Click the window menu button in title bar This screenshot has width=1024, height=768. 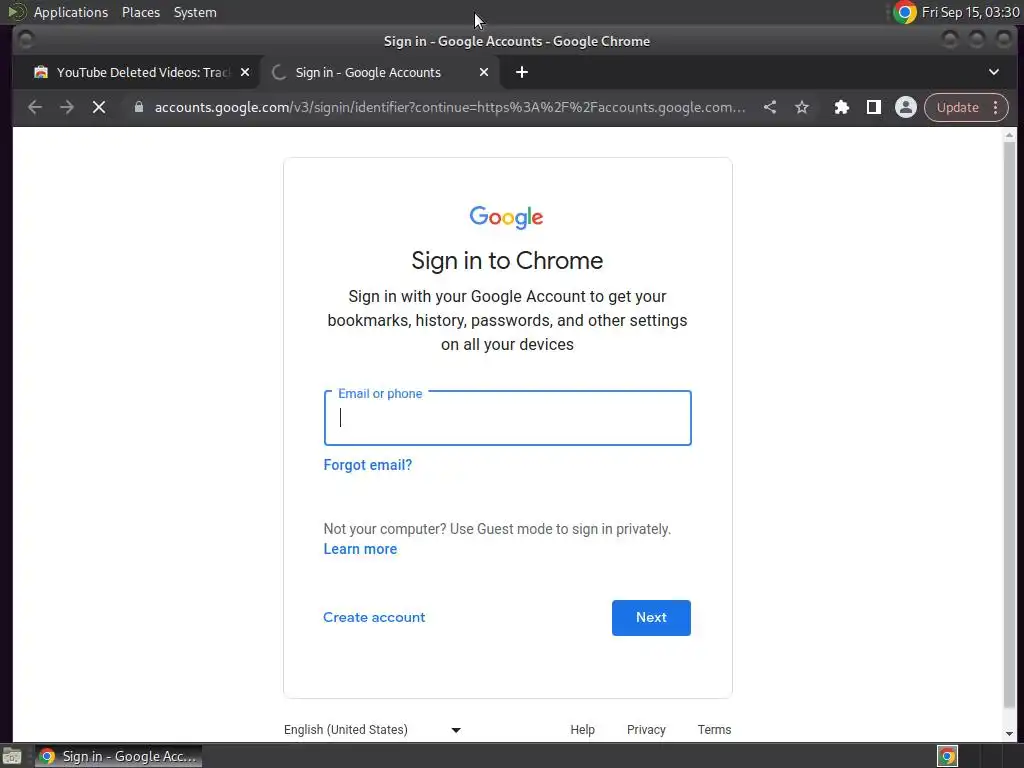coord(26,40)
